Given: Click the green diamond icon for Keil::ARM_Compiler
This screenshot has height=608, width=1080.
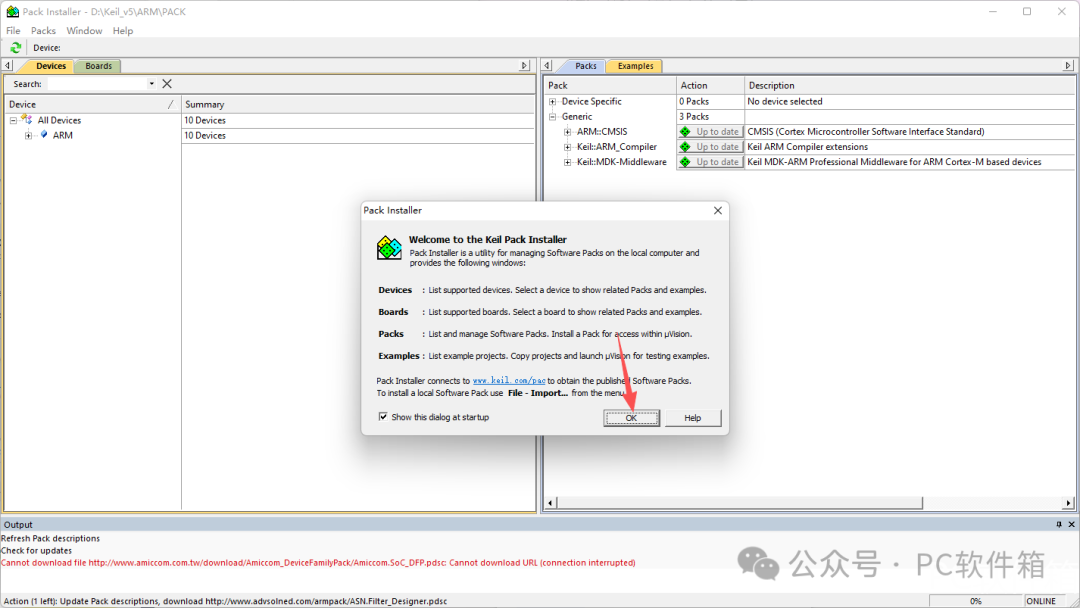Looking at the screenshot, I should (x=685, y=147).
